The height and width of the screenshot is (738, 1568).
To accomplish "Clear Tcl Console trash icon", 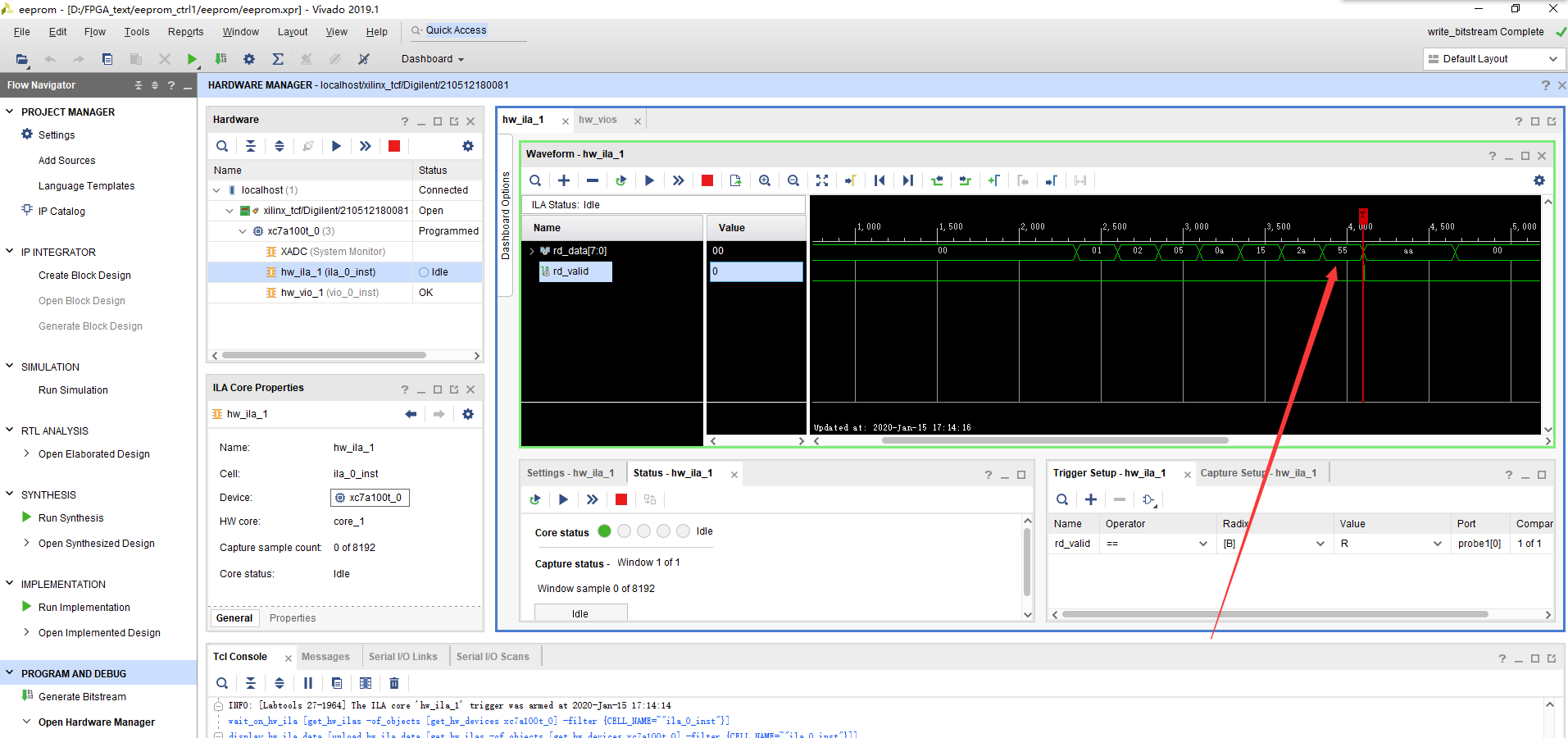I will (x=394, y=683).
